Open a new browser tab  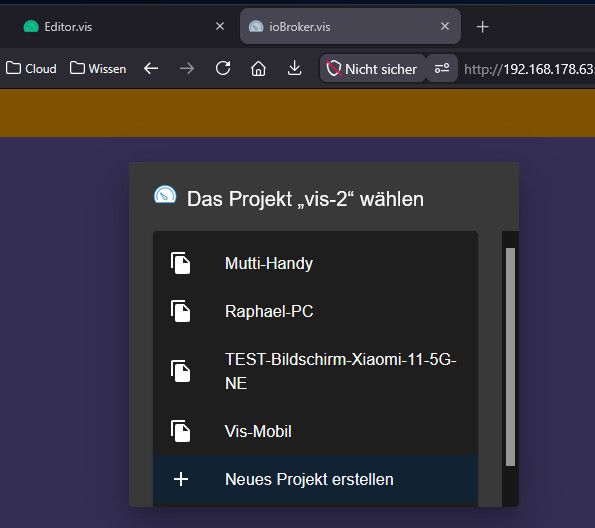click(482, 27)
